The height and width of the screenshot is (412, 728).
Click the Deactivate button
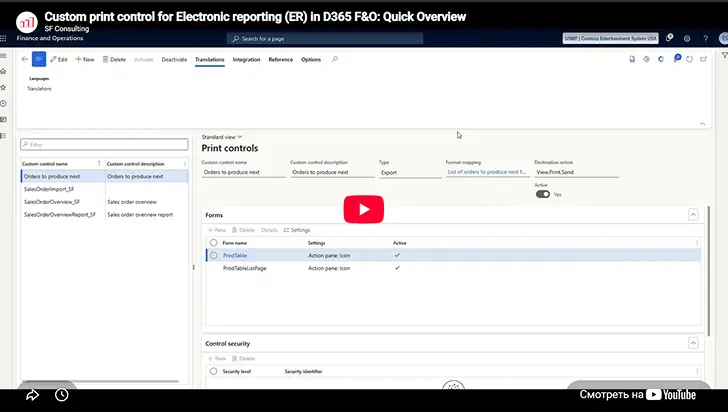(174, 59)
